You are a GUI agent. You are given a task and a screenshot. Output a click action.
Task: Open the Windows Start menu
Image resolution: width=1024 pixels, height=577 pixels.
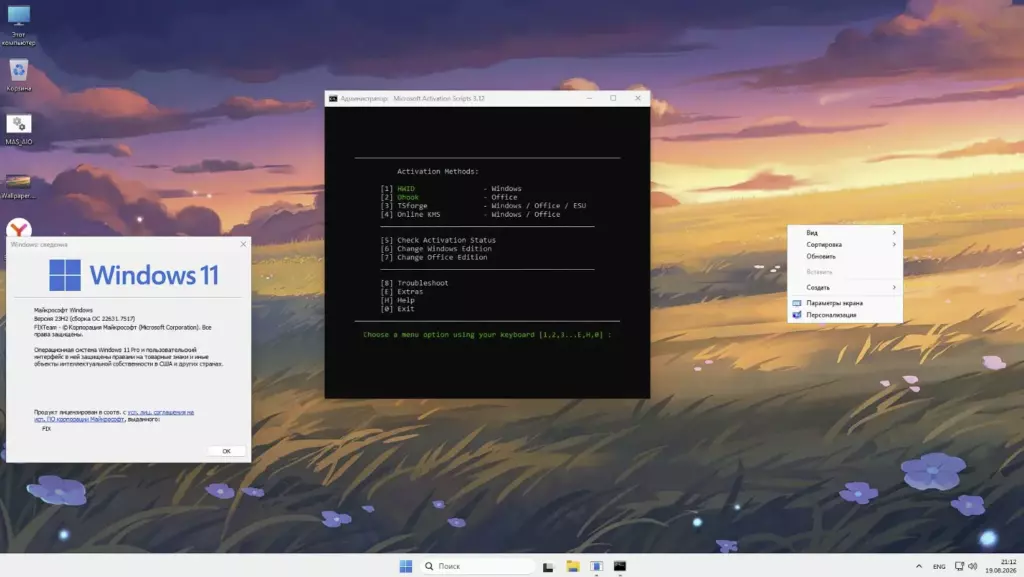406,566
